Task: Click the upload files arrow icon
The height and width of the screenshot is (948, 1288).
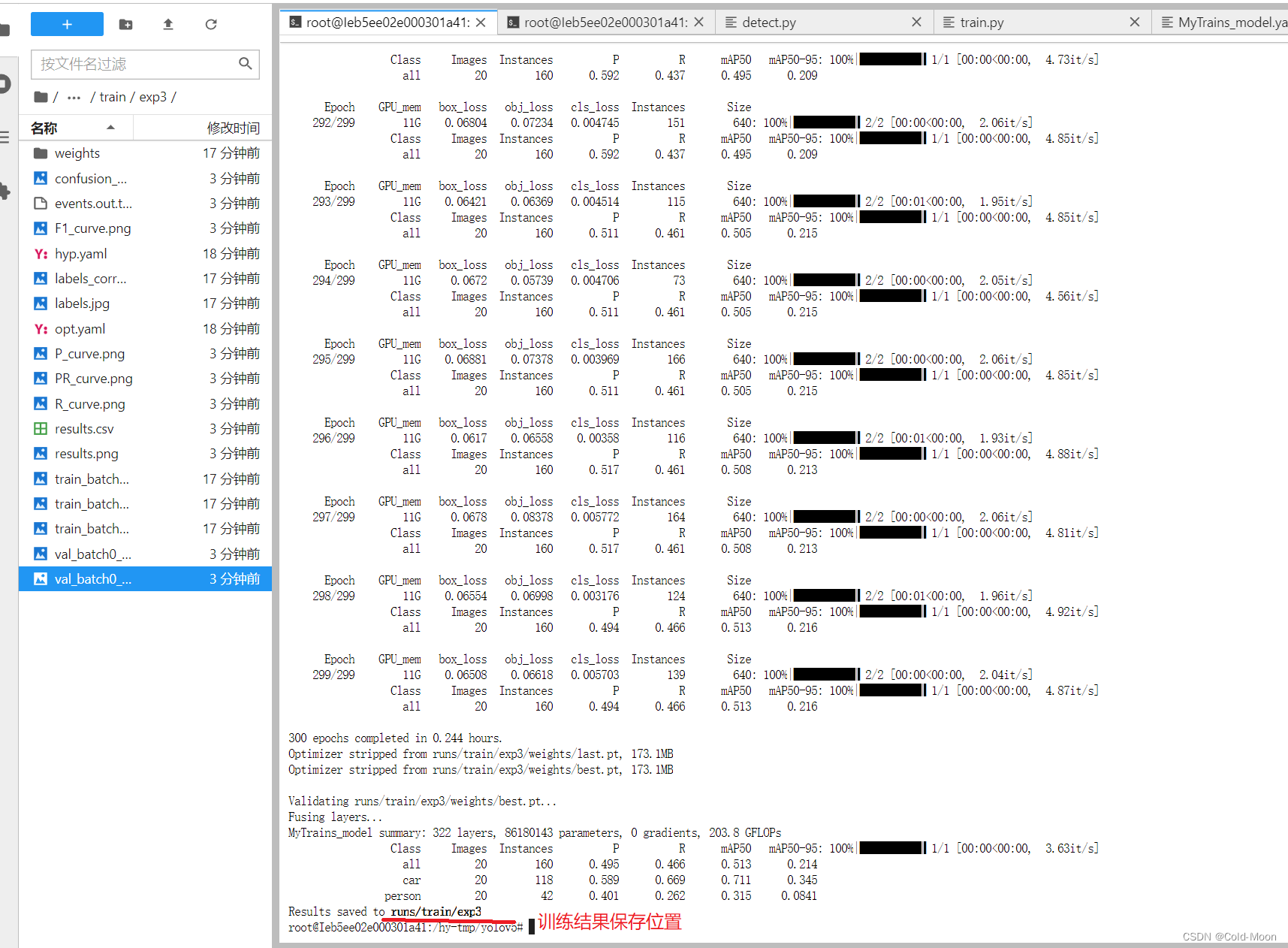Action: pyautogui.click(x=168, y=24)
